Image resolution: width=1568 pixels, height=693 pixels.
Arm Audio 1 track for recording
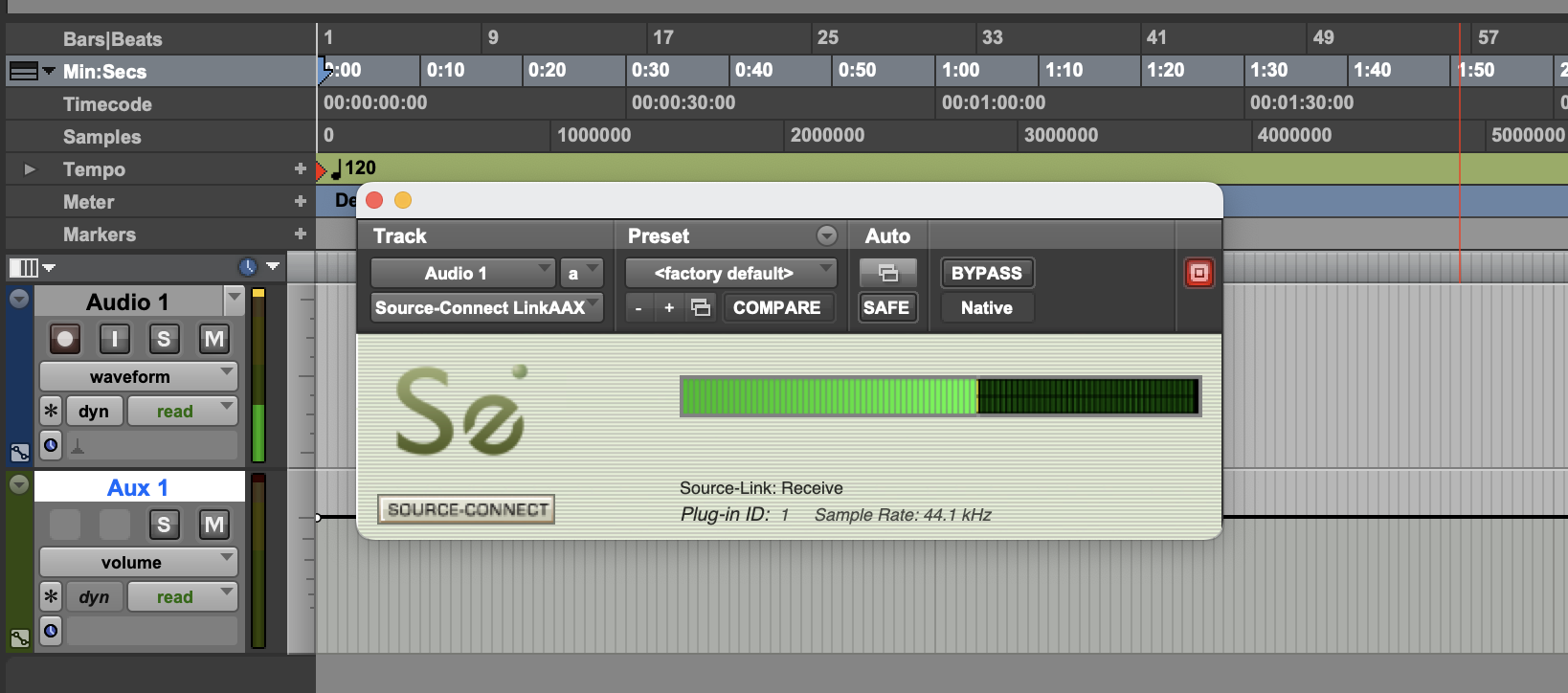pyautogui.click(x=65, y=339)
